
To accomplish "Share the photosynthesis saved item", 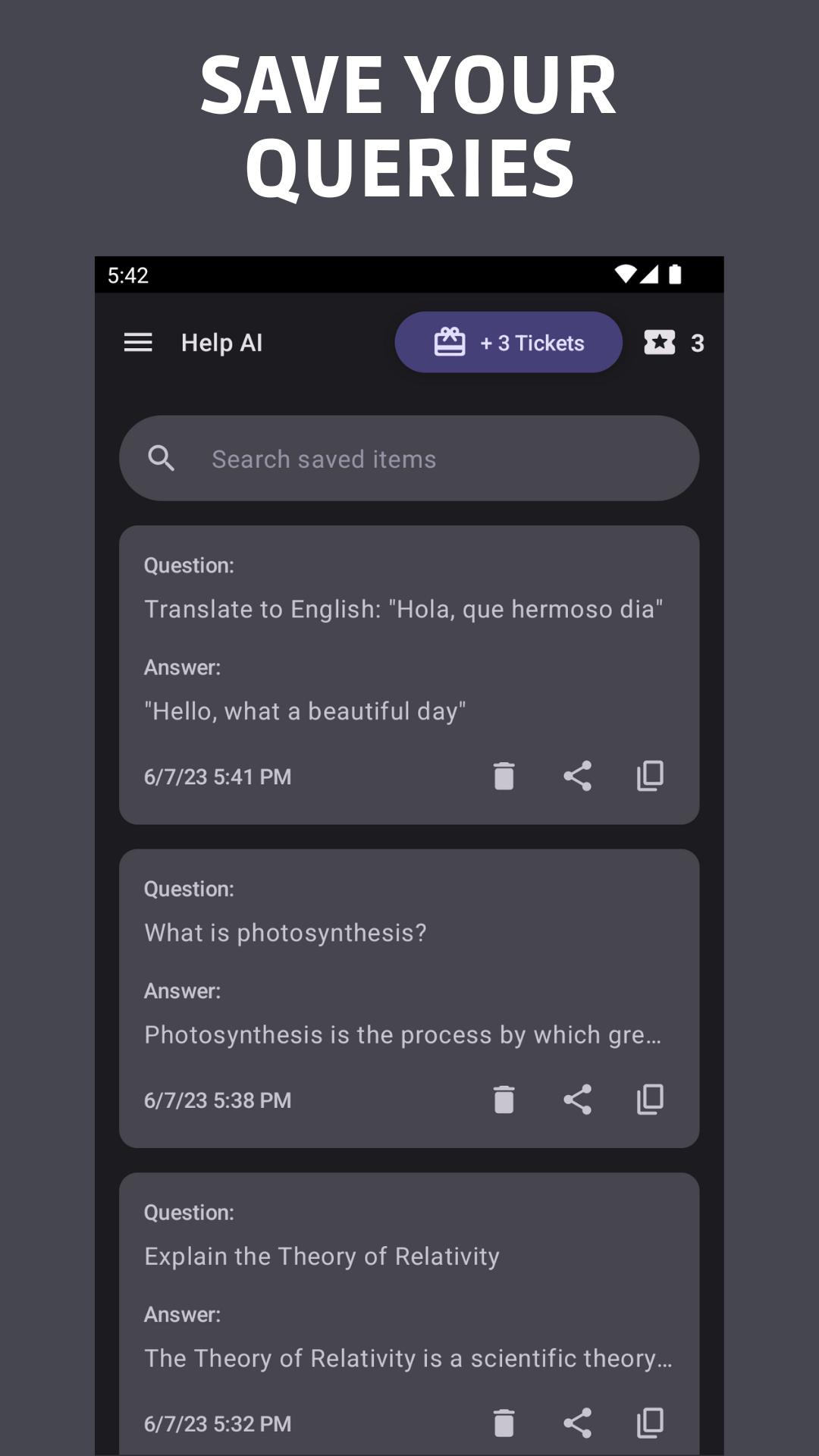I will point(577,1100).
